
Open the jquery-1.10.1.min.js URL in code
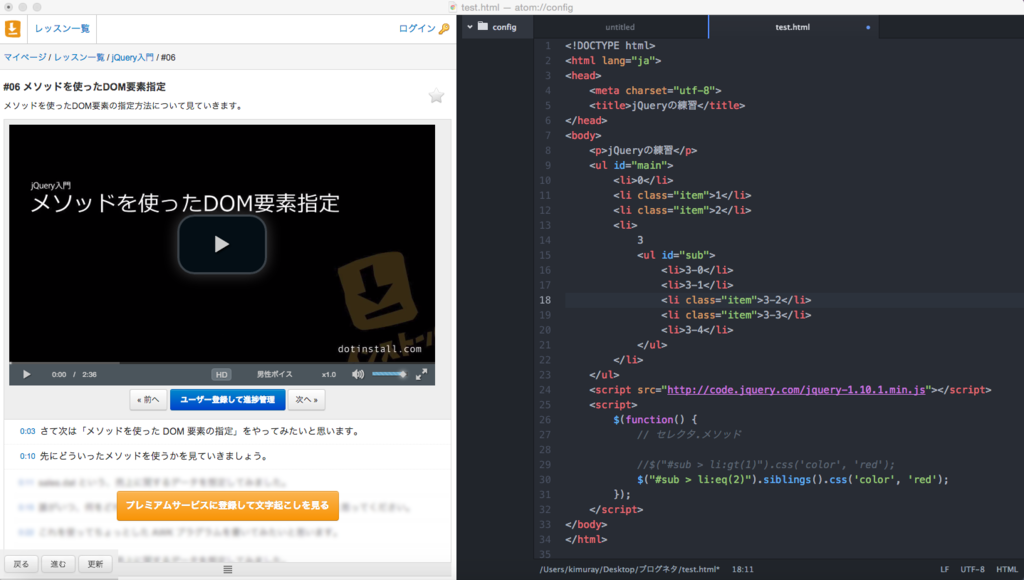tap(796, 390)
